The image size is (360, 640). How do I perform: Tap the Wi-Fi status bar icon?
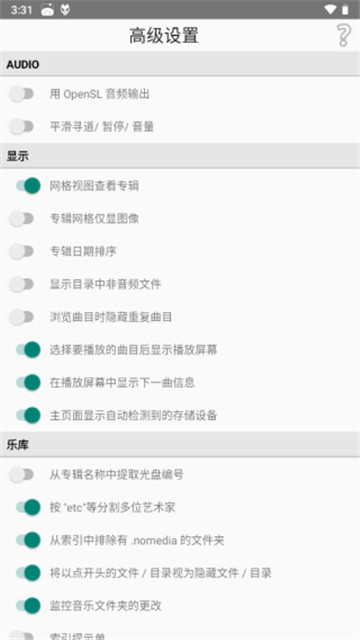coord(330,10)
